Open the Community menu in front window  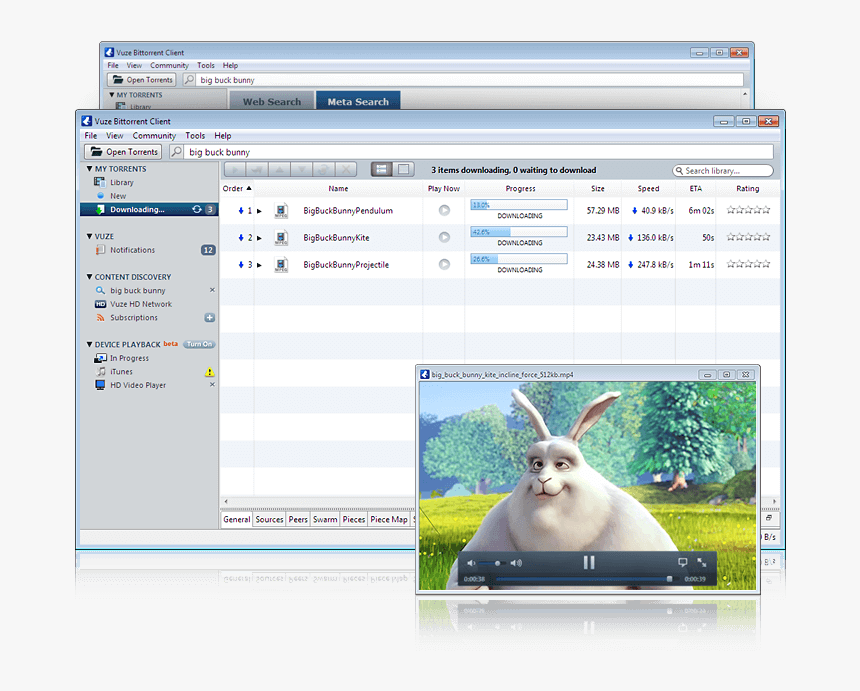coord(154,136)
